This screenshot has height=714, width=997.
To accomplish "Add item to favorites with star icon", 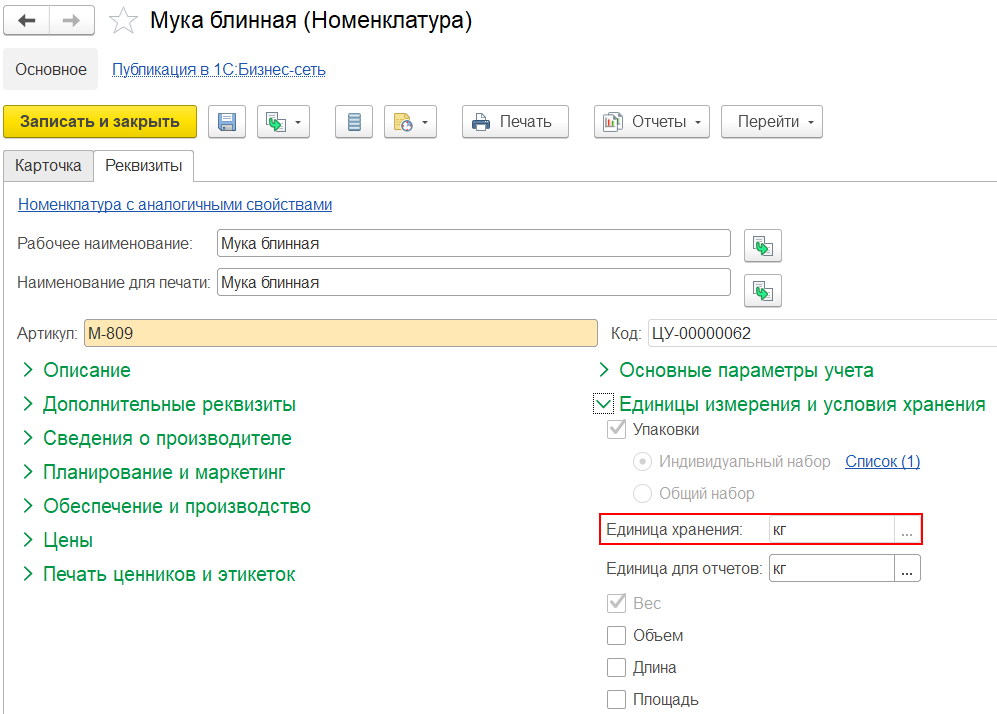I will [x=122, y=20].
